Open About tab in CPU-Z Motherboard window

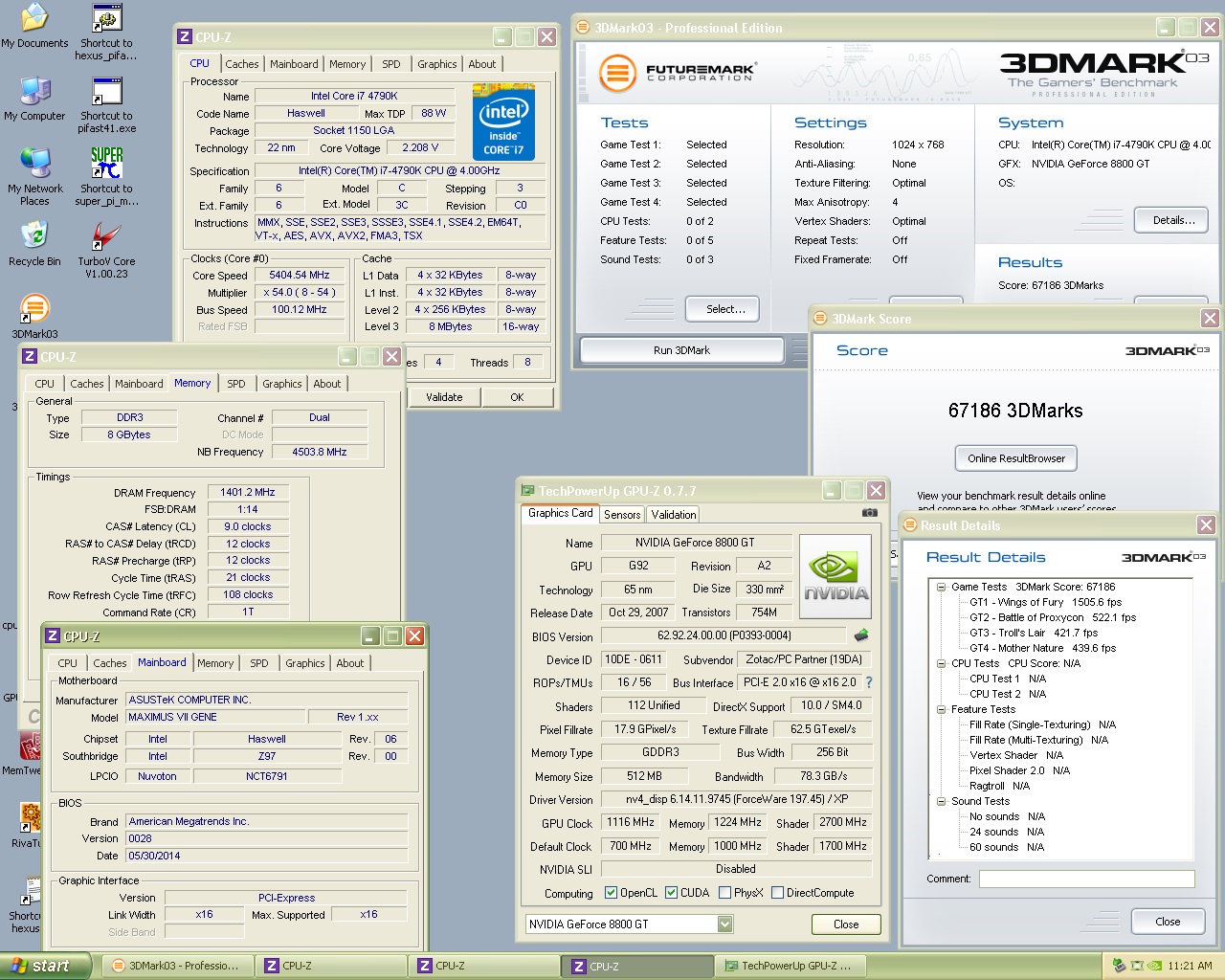[x=350, y=663]
